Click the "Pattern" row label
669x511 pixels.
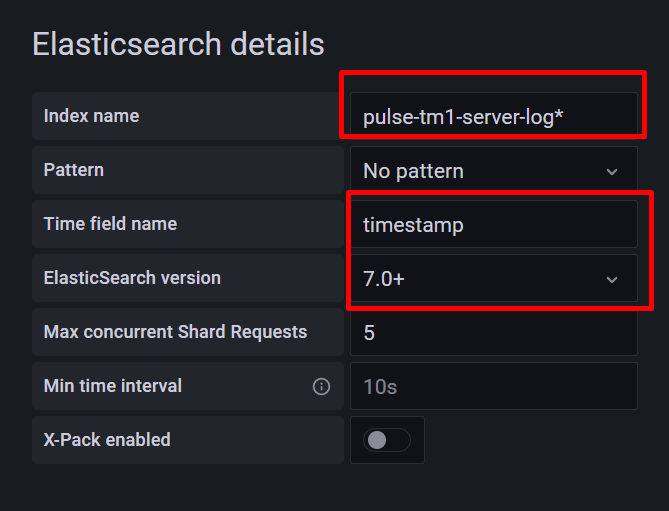click(x=73, y=170)
